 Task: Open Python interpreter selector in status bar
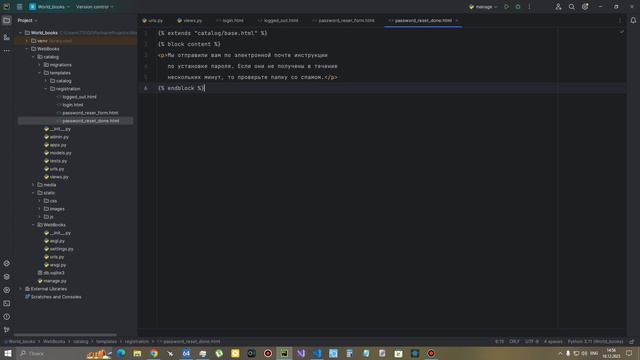(596, 341)
